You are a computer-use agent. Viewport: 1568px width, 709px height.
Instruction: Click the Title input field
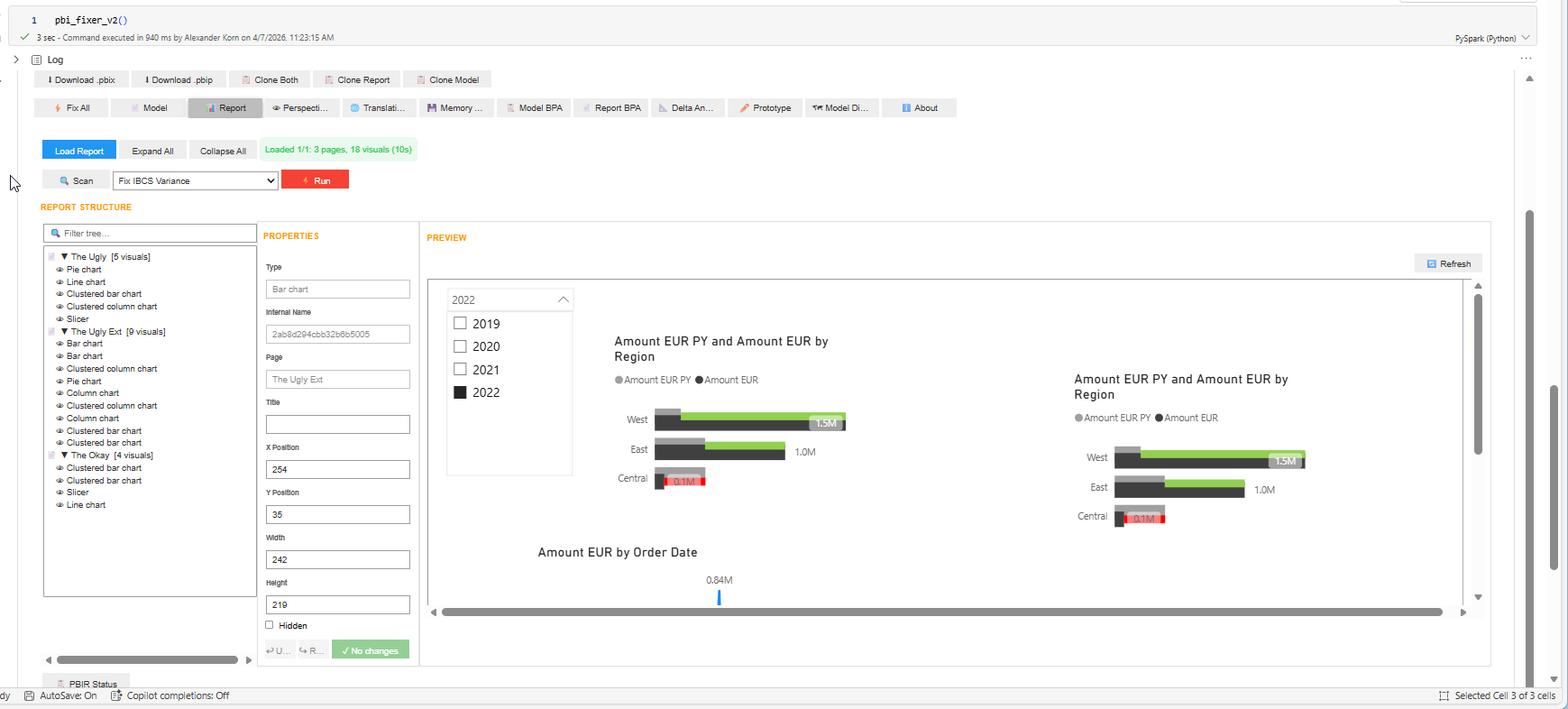[338, 424]
